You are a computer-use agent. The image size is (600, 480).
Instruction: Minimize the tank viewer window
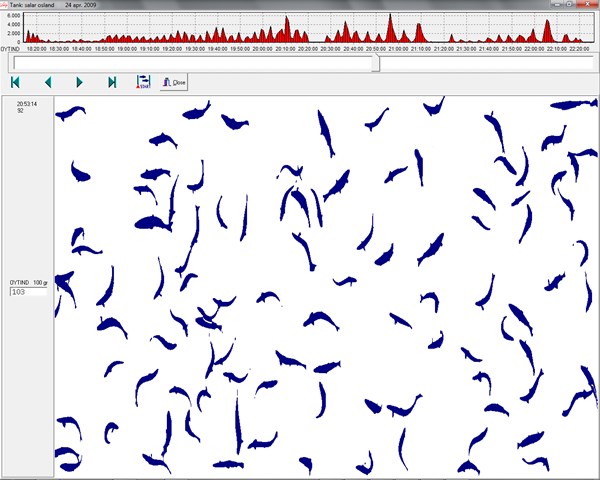553,5
